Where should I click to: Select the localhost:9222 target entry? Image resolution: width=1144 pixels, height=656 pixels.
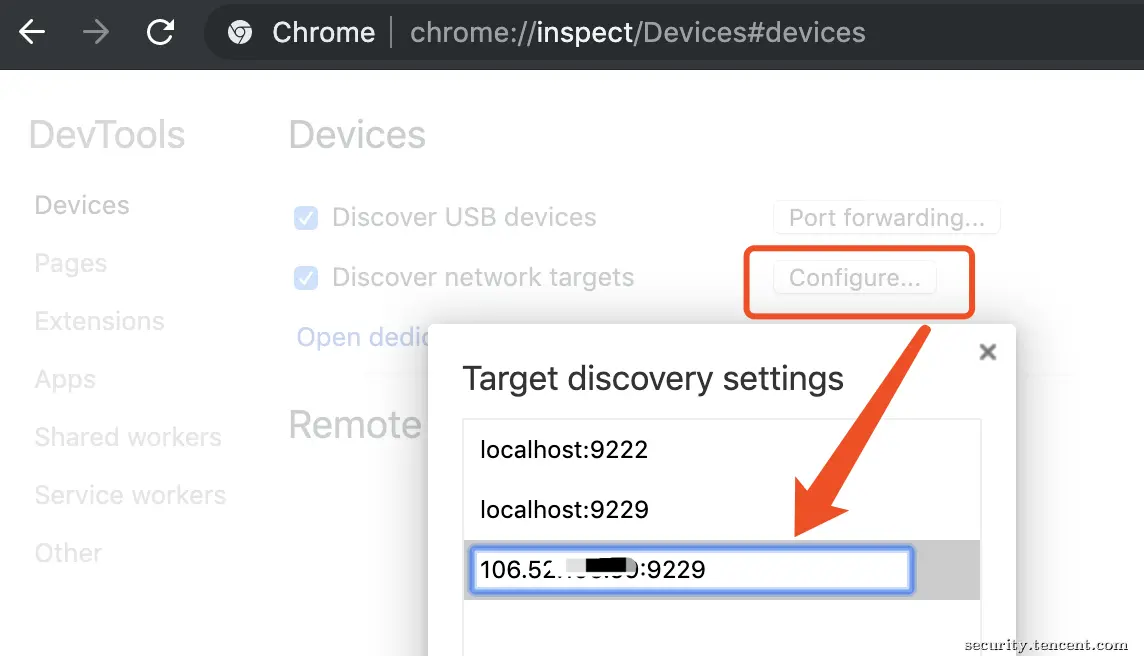point(722,449)
